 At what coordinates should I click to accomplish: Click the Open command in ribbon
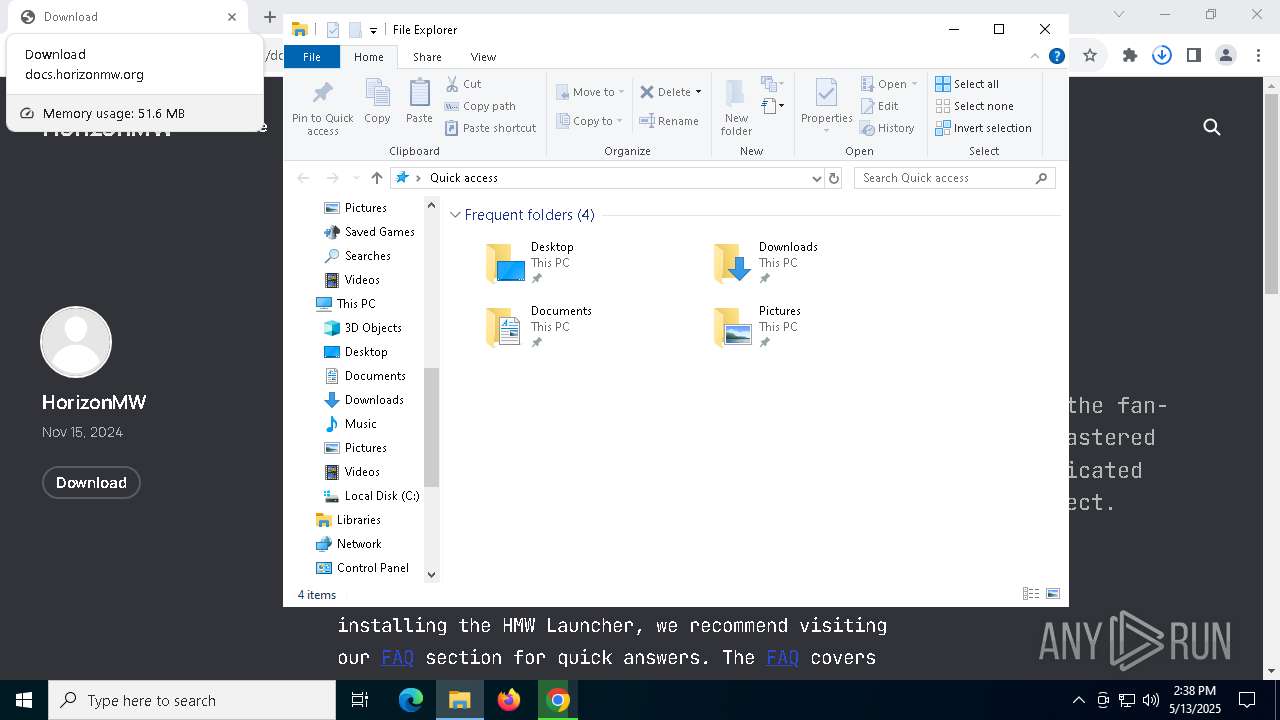point(889,84)
